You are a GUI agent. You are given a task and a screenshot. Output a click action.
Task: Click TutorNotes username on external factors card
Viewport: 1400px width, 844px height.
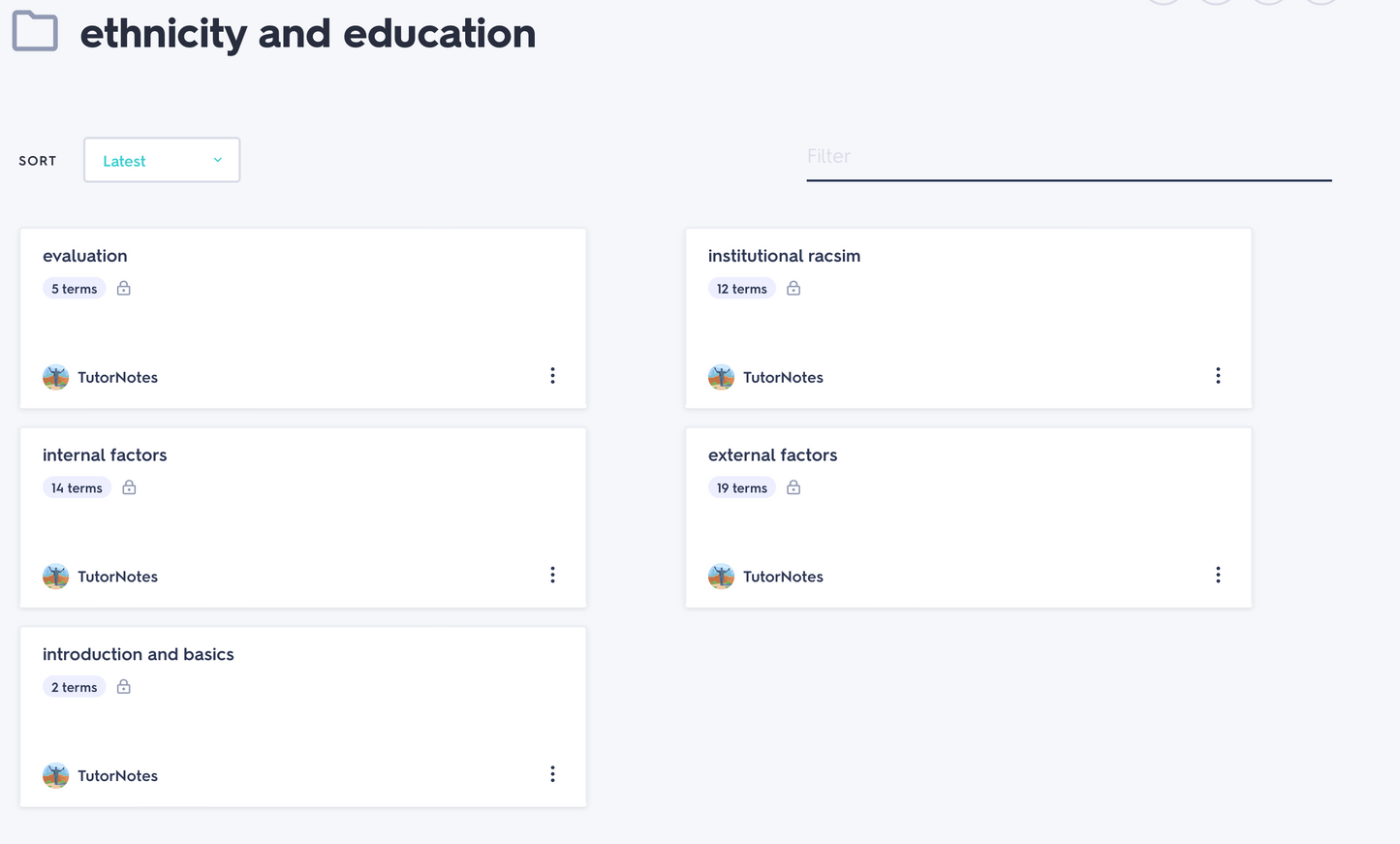point(783,577)
